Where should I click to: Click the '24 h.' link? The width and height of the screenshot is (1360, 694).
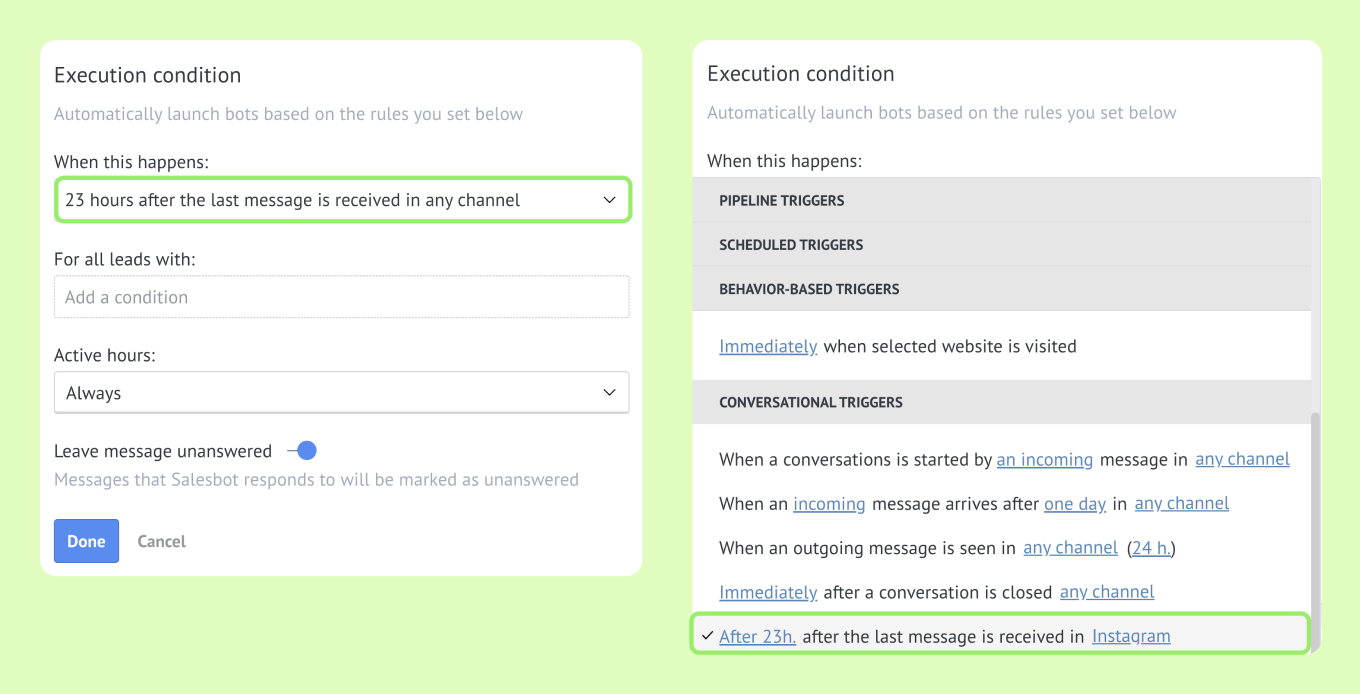click(x=1152, y=548)
